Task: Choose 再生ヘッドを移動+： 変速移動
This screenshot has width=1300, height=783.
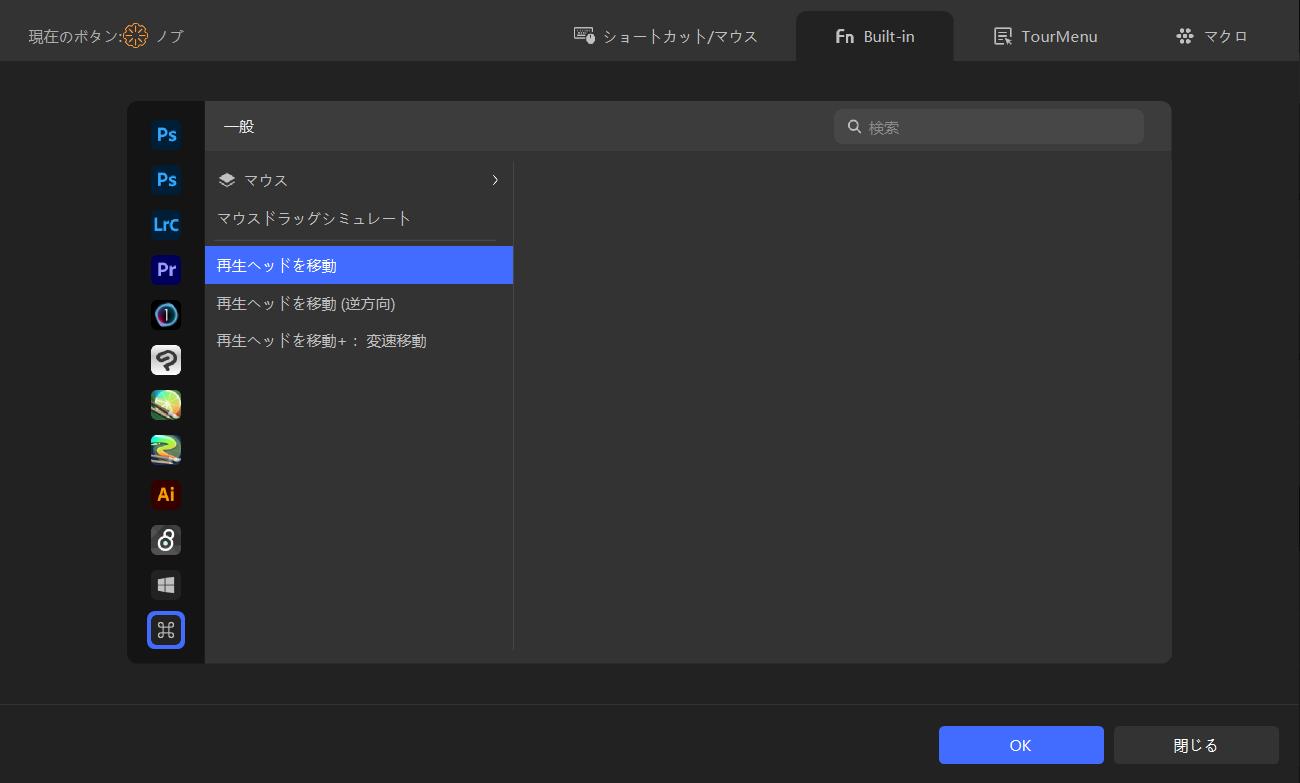Action: (x=322, y=341)
